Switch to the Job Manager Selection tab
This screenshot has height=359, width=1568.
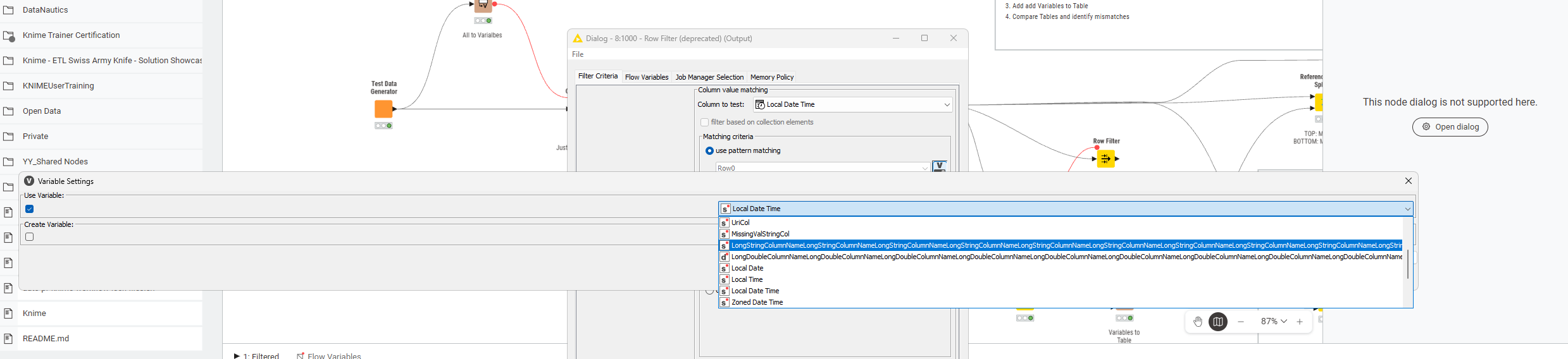(x=709, y=77)
